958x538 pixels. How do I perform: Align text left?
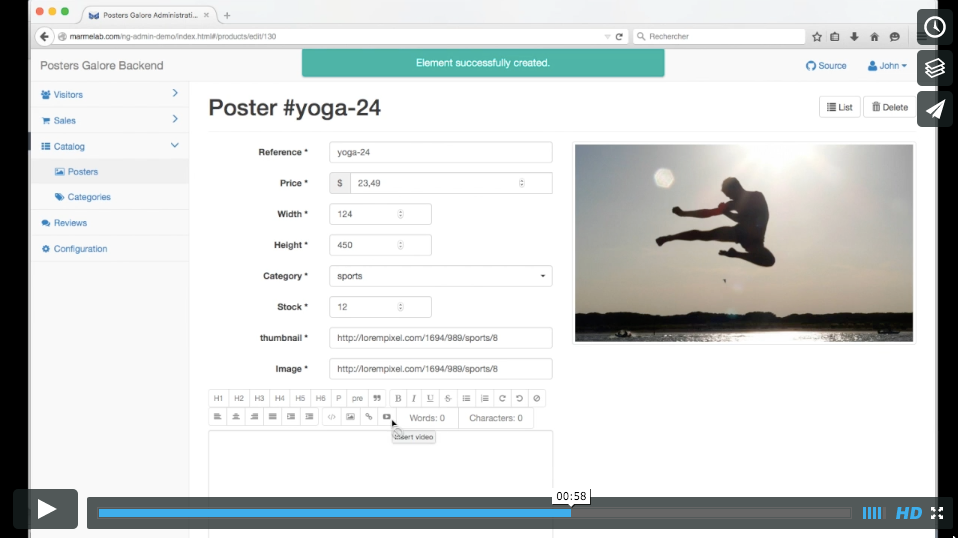click(x=218, y=417)
